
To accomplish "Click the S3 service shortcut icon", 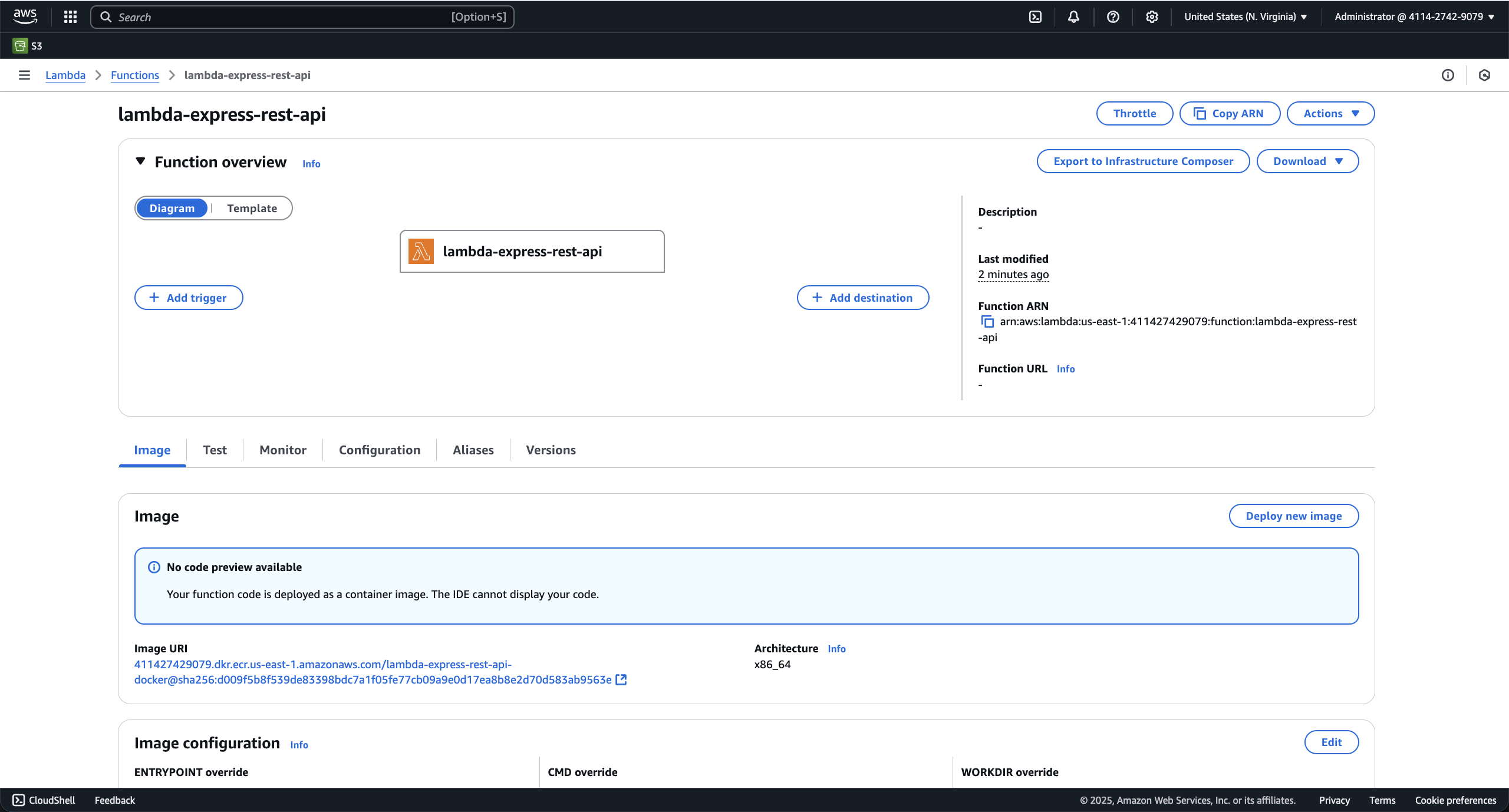I will click(x=20, y=45).
